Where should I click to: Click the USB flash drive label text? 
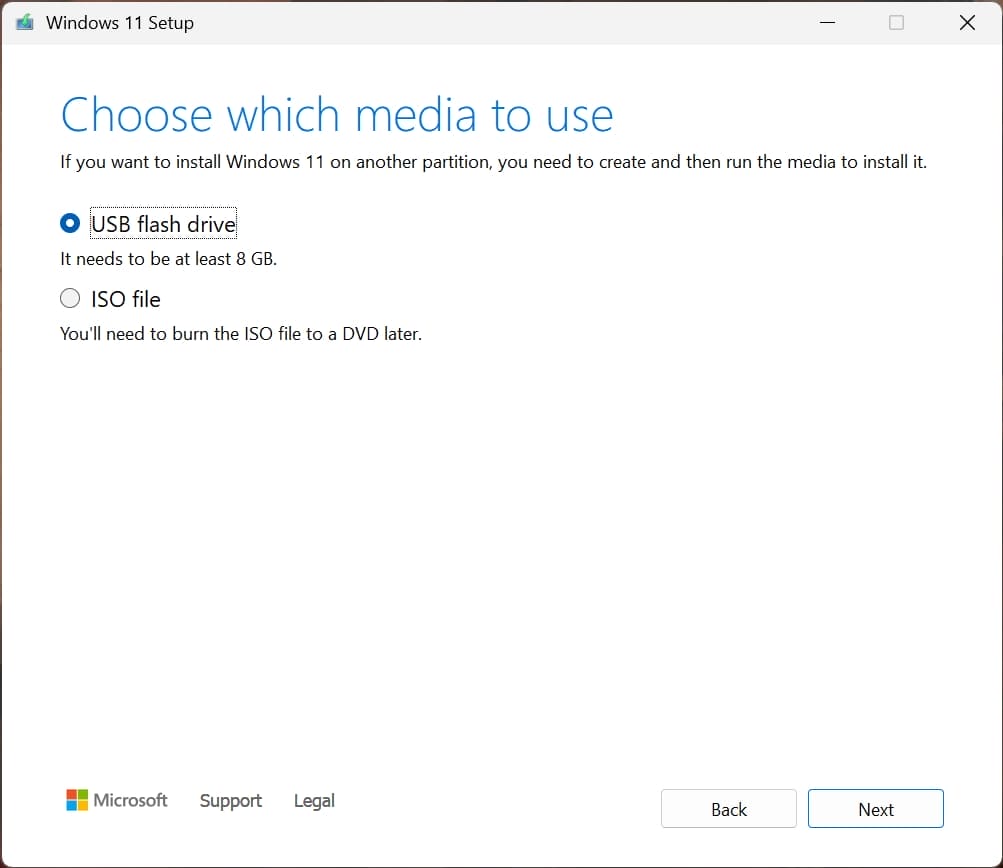pyautogui.click(x=163, y=223)
